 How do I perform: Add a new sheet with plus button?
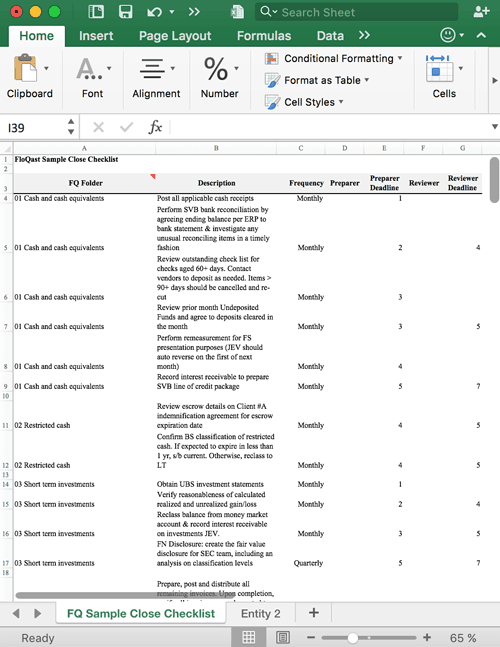314,613
